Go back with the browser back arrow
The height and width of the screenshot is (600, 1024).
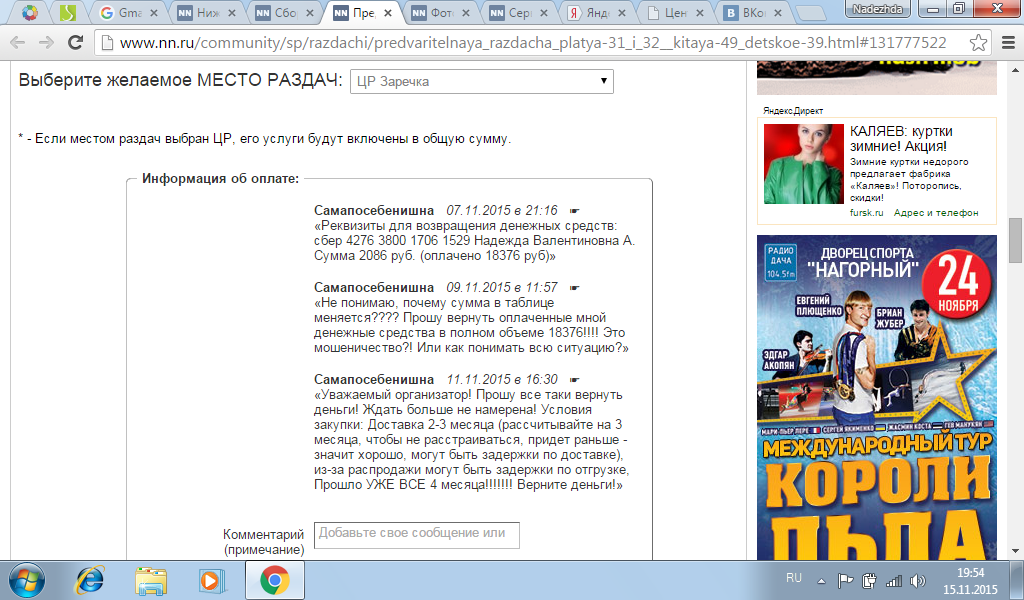18,42
